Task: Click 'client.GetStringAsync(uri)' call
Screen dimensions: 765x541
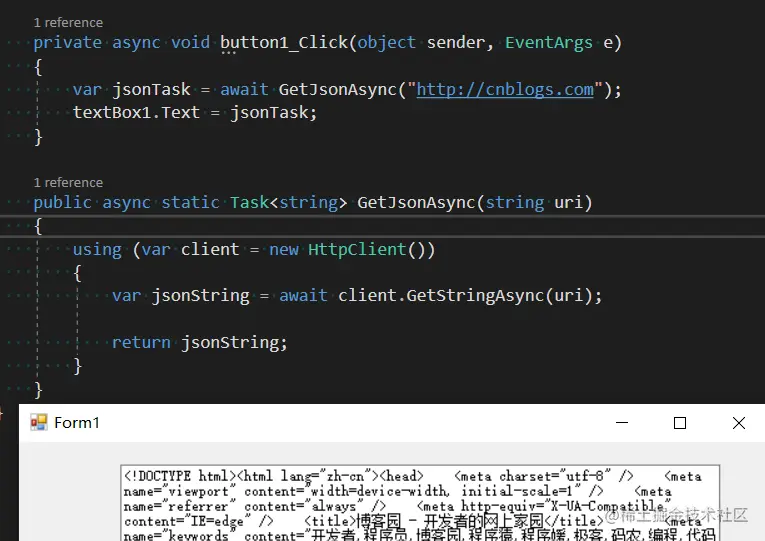Action: coord(465,296)
